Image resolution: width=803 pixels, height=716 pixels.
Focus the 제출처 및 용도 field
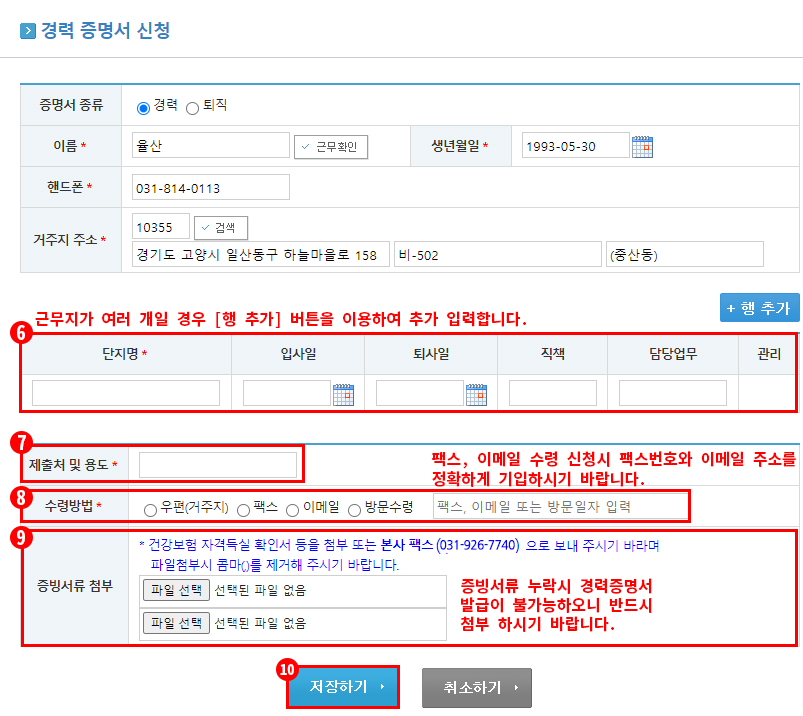[218, 465]
